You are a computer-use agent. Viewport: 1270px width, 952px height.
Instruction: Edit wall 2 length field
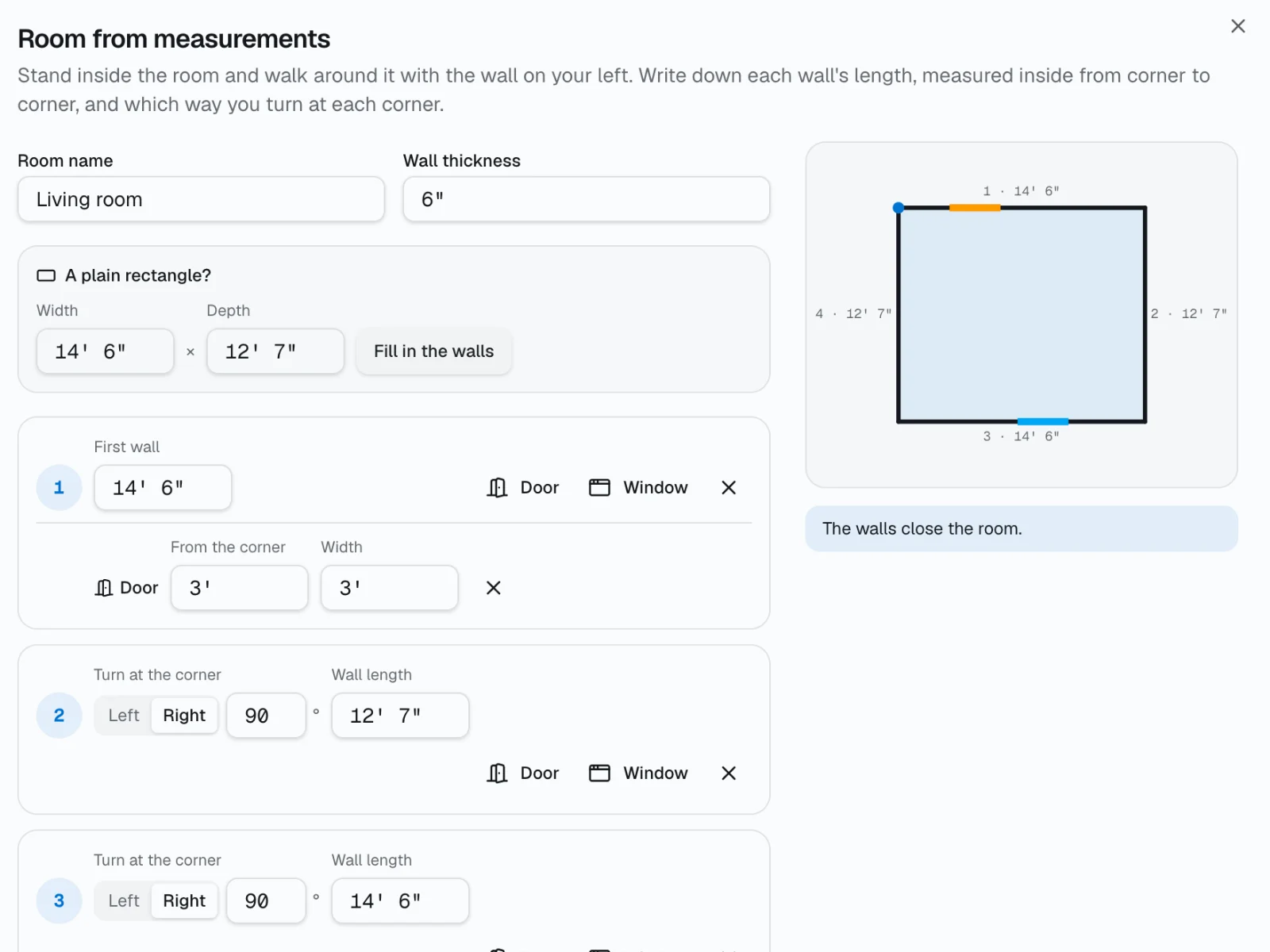[400, 716]
